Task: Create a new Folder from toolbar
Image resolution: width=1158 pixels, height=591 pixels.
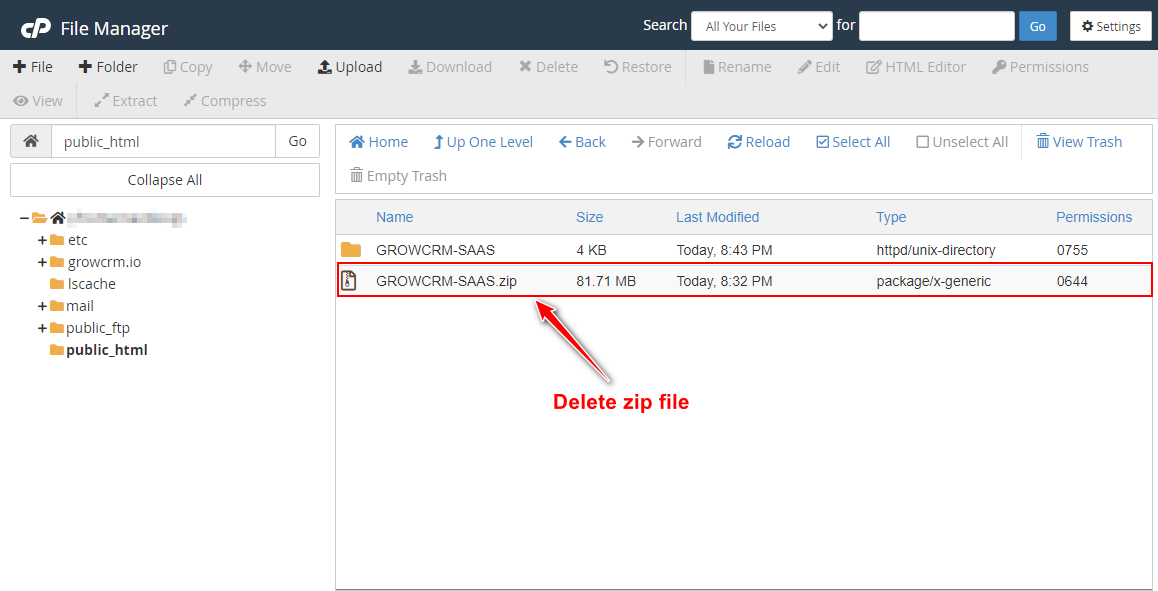Action: click(x=108, y=67)
